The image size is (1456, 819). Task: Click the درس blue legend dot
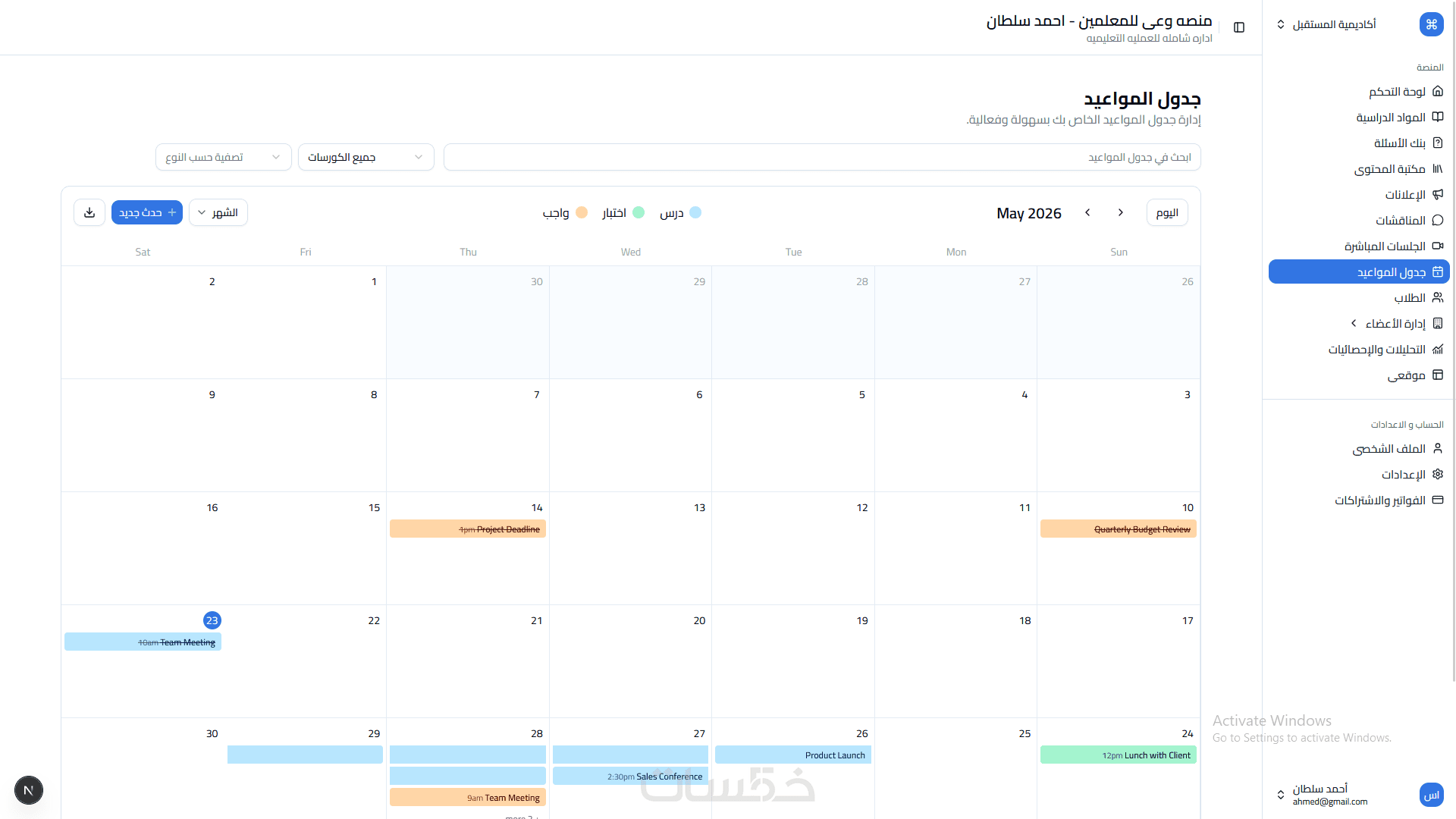pyautogui.click(x=695, y=212)
